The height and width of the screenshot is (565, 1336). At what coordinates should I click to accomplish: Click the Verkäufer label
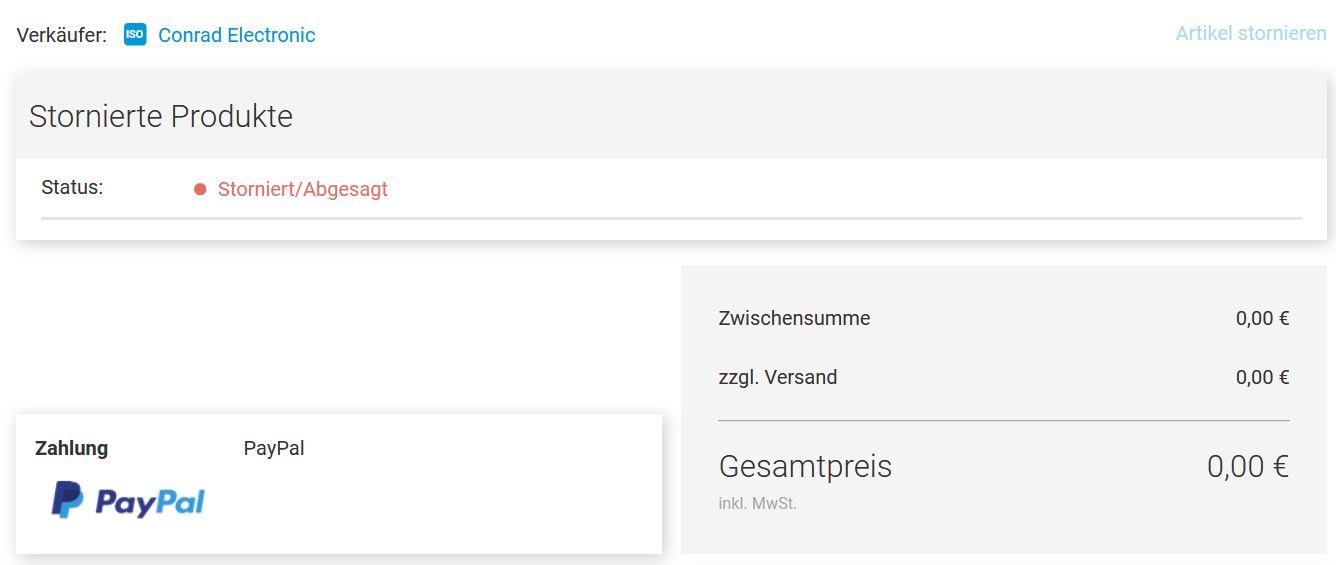click(x=62, y=35)
